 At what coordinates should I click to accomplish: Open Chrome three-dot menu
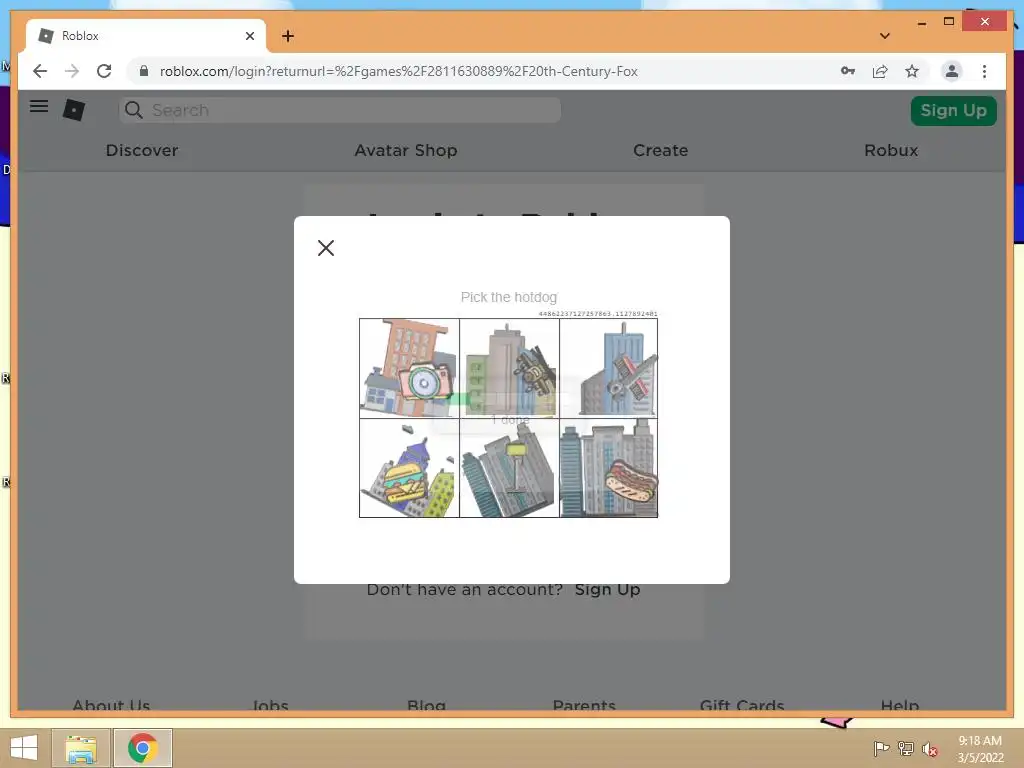(984, 71)
